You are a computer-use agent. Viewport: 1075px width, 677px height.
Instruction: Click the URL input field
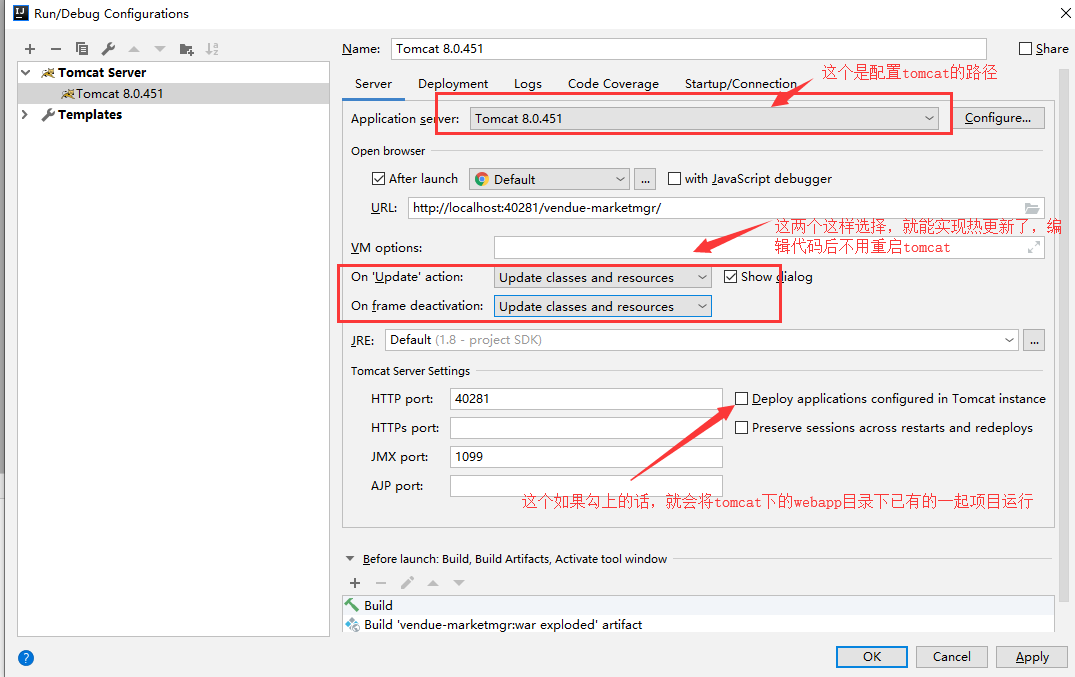[x=726, y=208]
